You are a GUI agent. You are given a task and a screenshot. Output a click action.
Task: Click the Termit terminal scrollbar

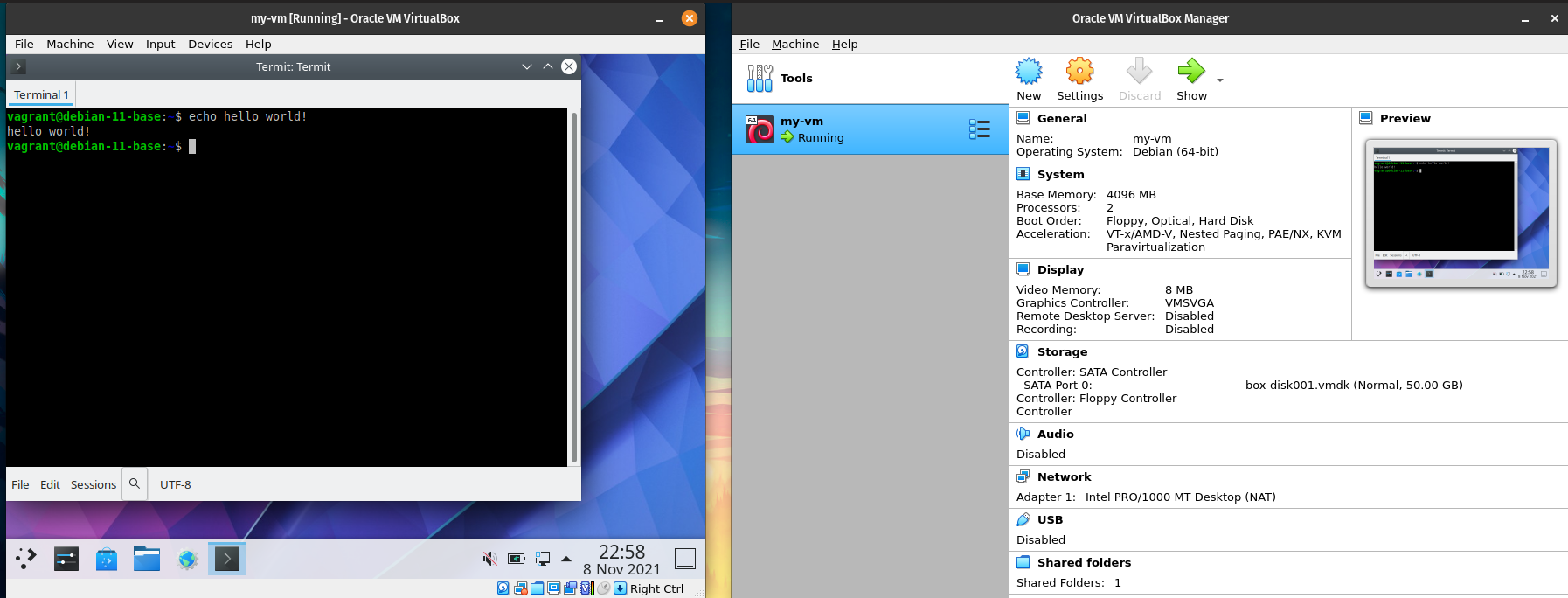pos(574,287)
